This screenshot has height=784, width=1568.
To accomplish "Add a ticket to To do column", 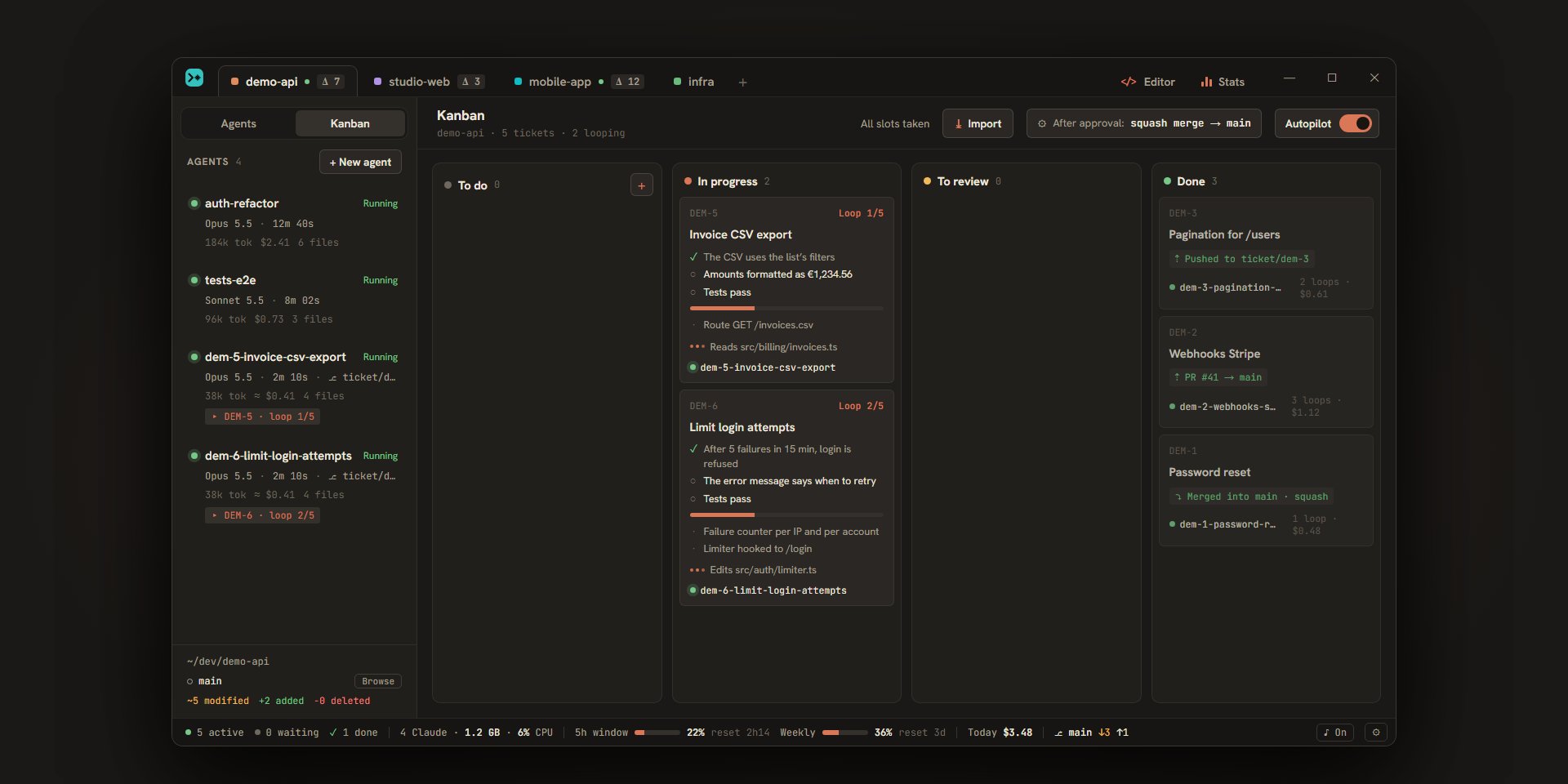I will [x=642, y=185].
